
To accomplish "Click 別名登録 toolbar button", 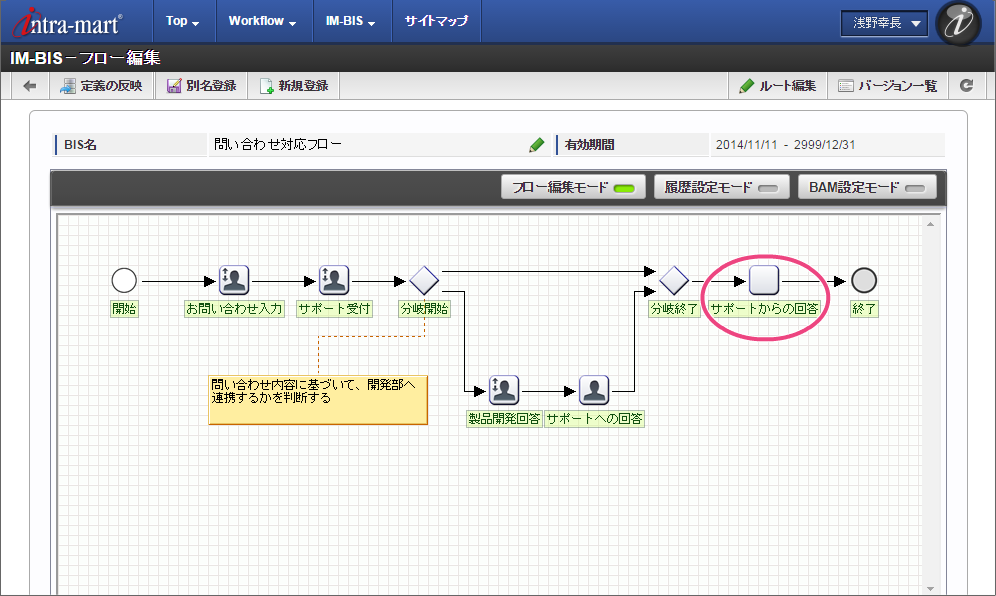I will tap(202, 86).
